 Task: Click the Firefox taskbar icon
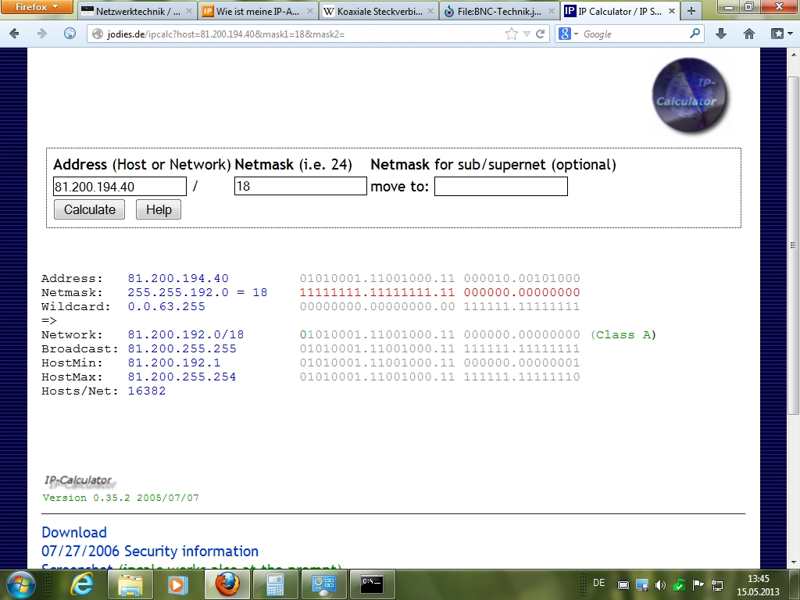pyautogui.click(x=227, y=584)
